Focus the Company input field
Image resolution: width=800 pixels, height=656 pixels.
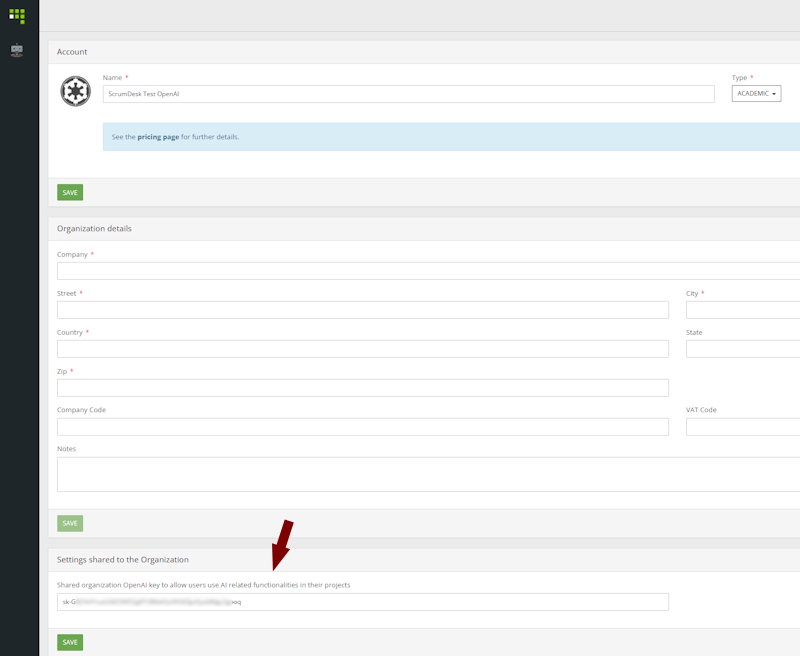(429, 271)
